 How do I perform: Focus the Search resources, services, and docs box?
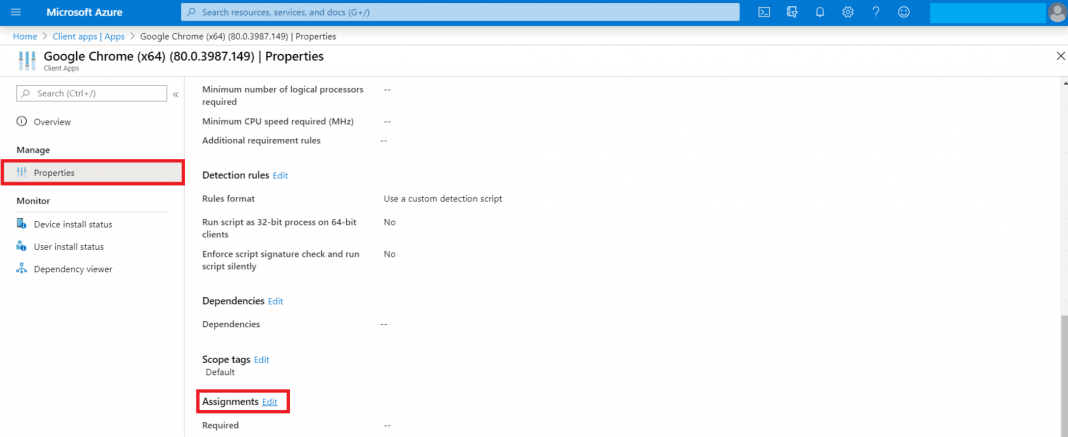pyautogui.click(x=460, y=12)
